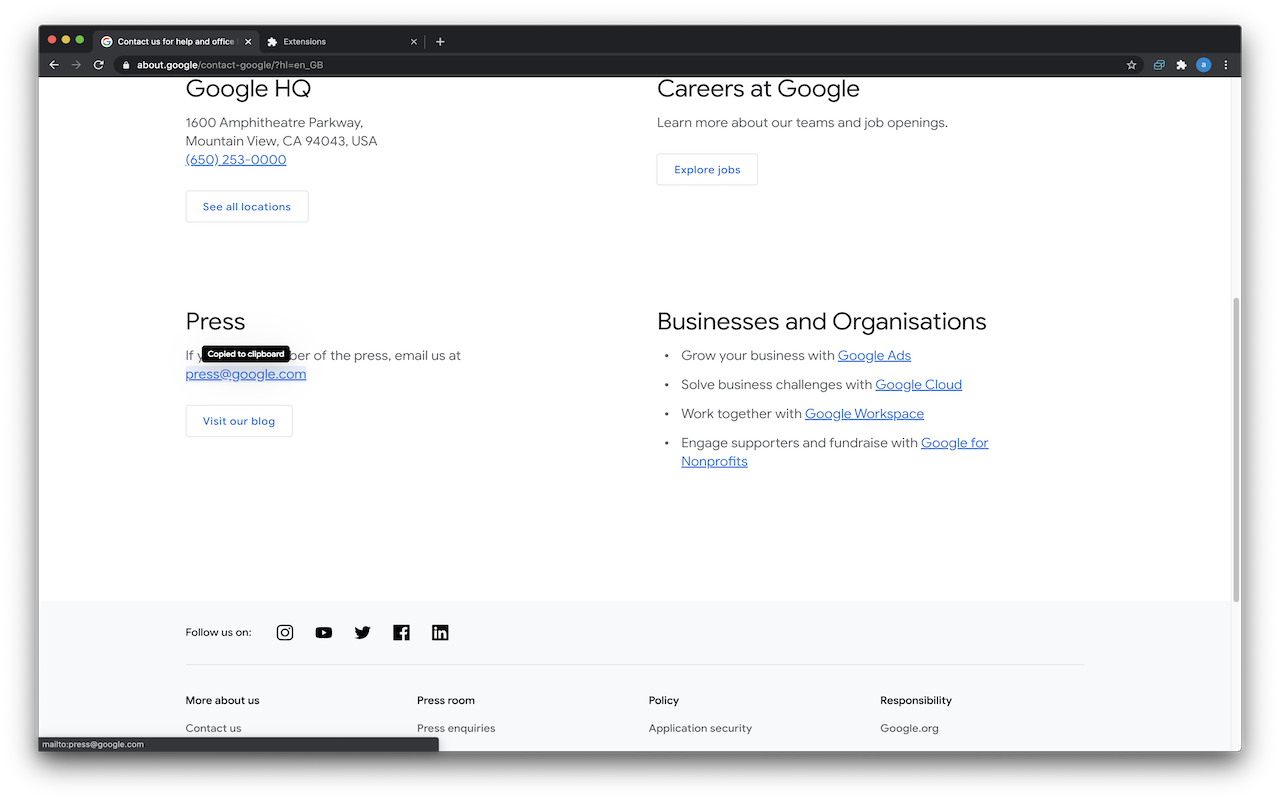Open the browser extensions puzzle icon

click(1180, 64)
